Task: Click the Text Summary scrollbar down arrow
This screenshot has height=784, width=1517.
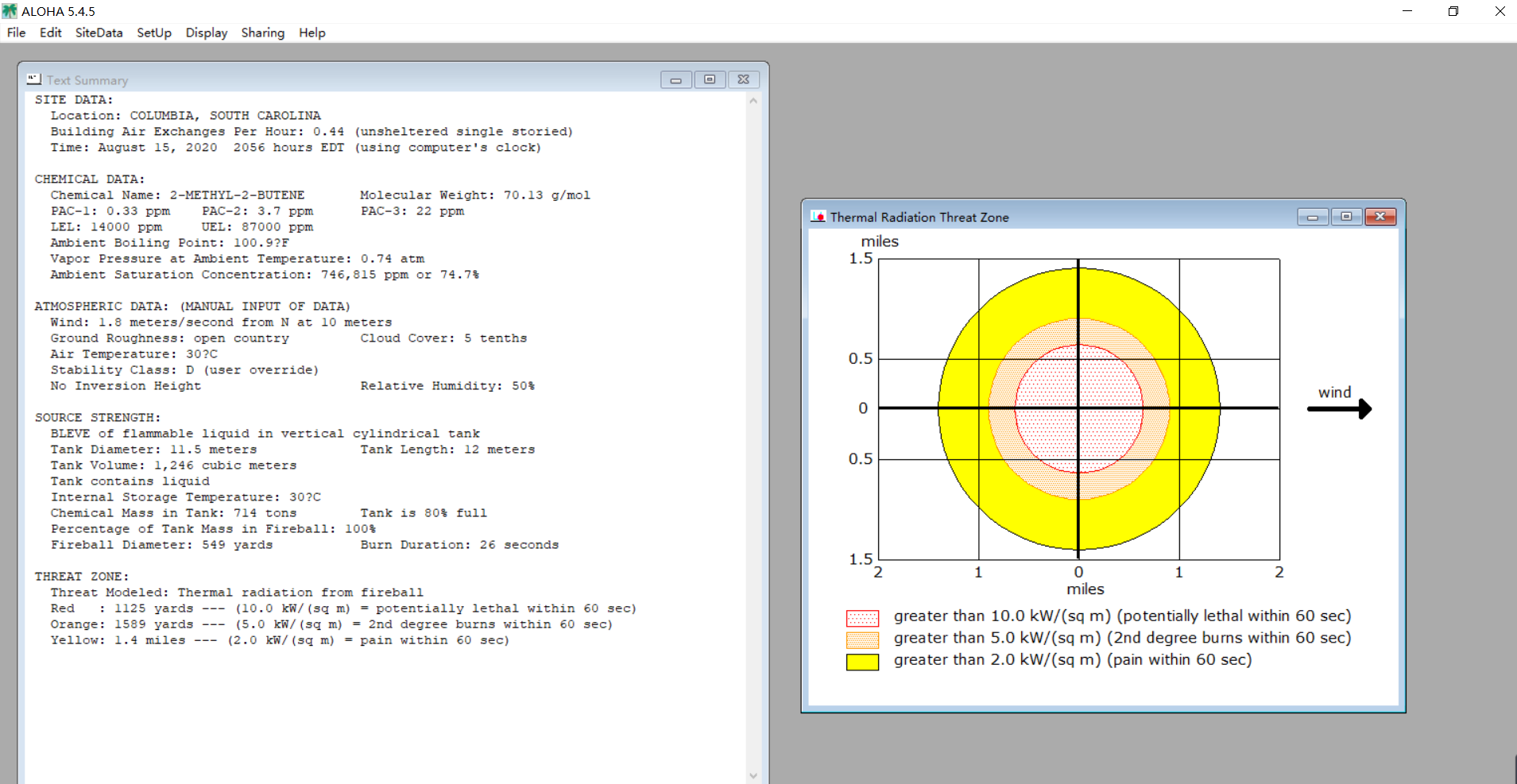Action: point(753,775)
